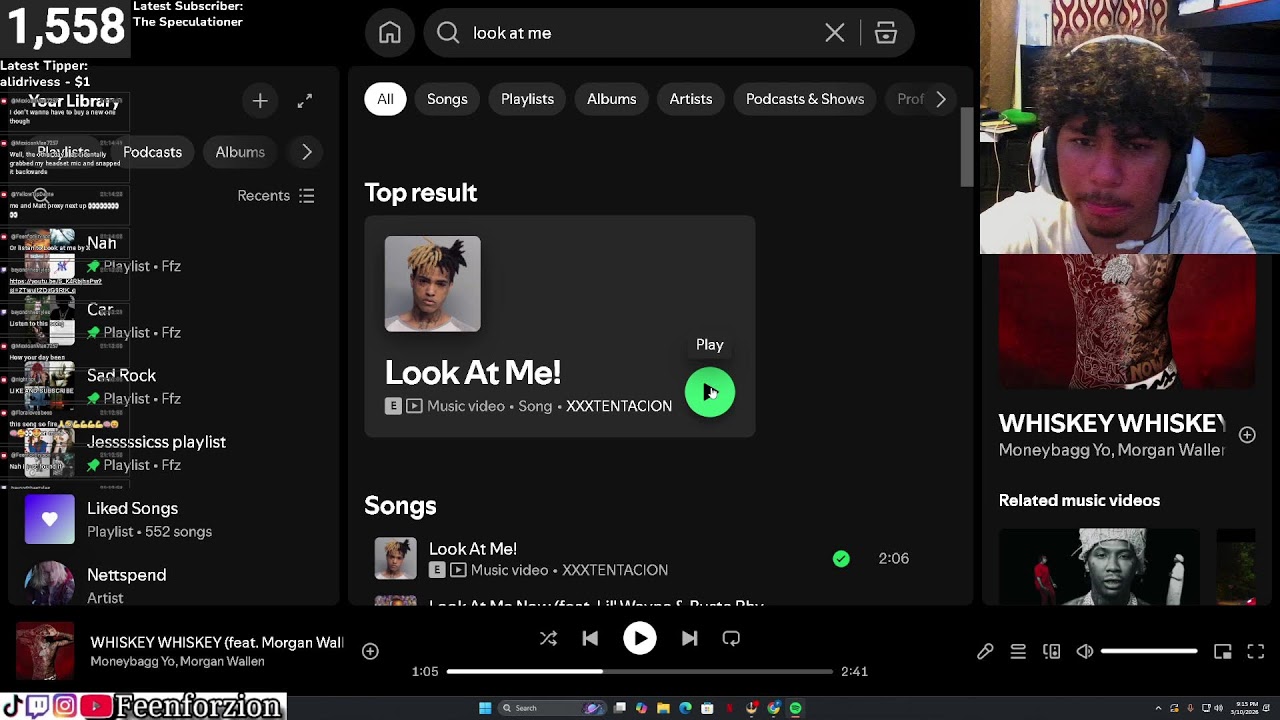The image size is (1280, 720).
Task: Seek within the song progress bar
Action: (640, 672)
